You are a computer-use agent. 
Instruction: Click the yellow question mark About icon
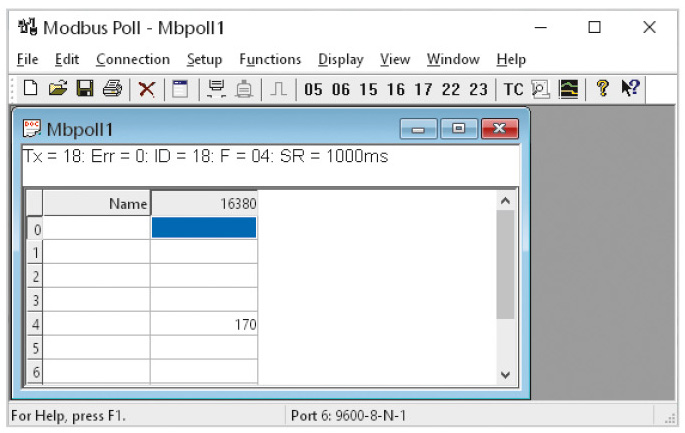point(603,88)
